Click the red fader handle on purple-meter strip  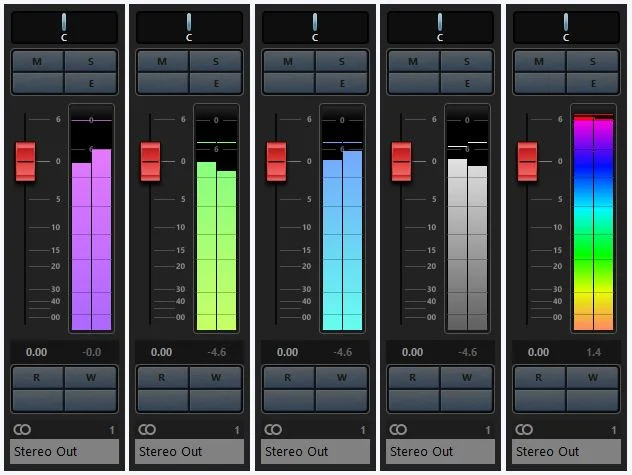(x=25, y=161)
